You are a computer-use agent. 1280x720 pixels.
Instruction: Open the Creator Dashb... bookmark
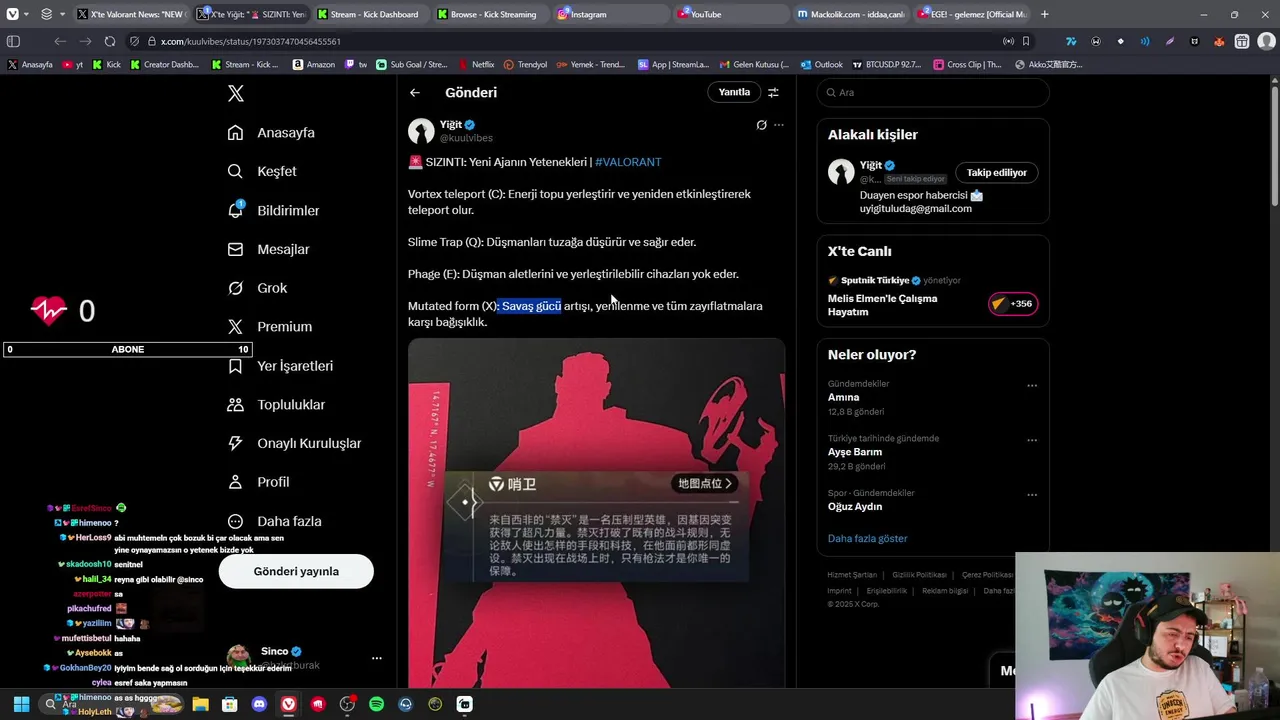tap(164, 64)
